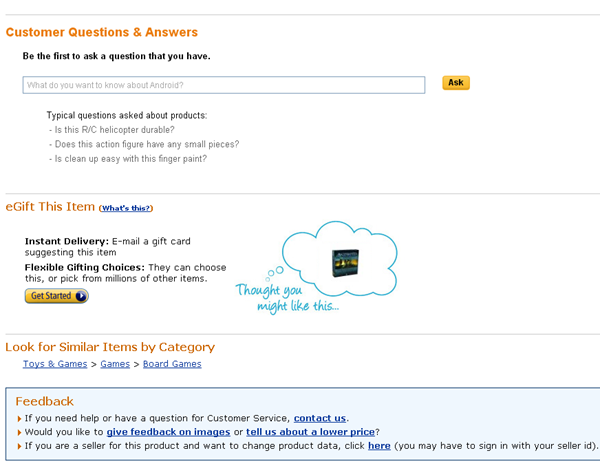Viewport: 600px width, 466px height.
Task: Go to the Games category link
Action: (115, 364)
